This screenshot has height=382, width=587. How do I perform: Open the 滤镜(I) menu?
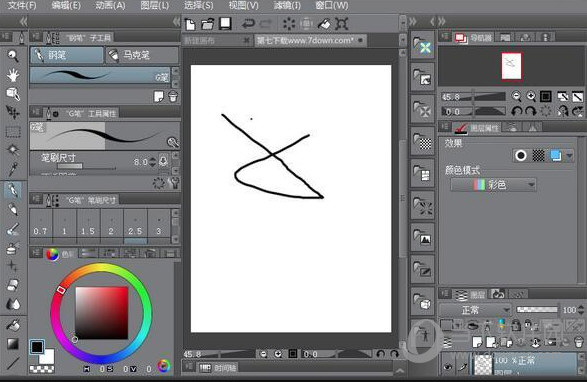click(287, 5)
